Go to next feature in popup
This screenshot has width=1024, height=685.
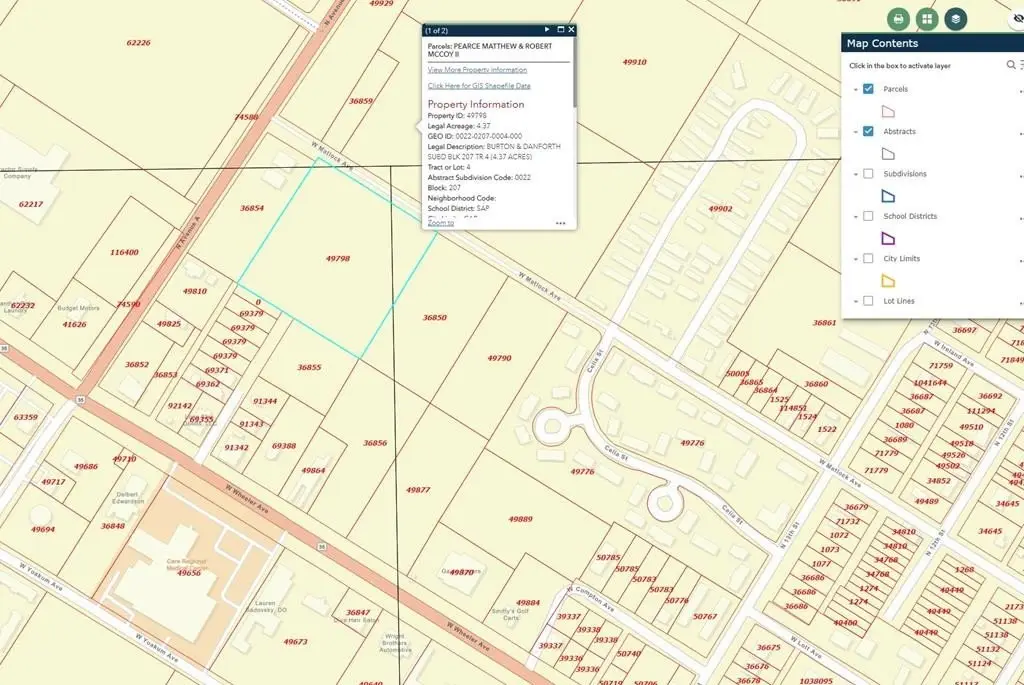pyautogui.click(x=547, y=30)
